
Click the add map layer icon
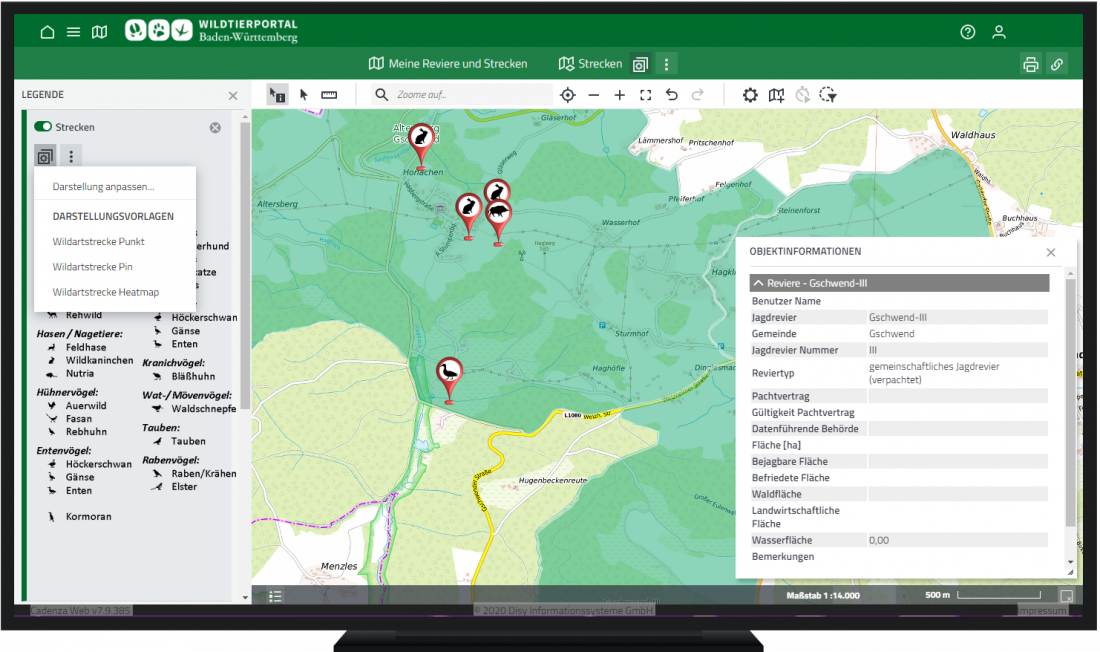pyautogui.click(x=776, y=94)
